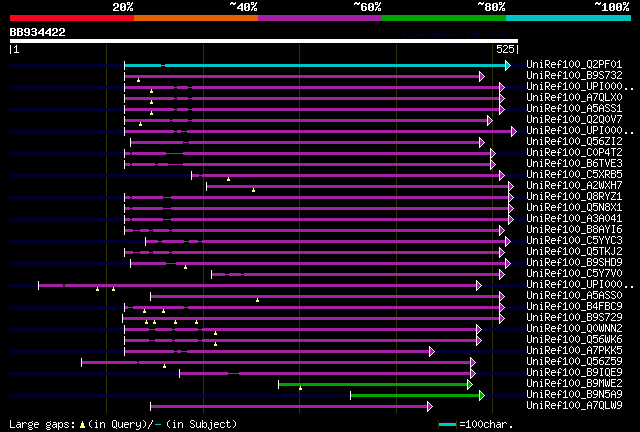The height and width of the screenshot is (432, 640).
Task: Click the yellow gap marker under the Q2Q0V7 bar
Action: 140,124
